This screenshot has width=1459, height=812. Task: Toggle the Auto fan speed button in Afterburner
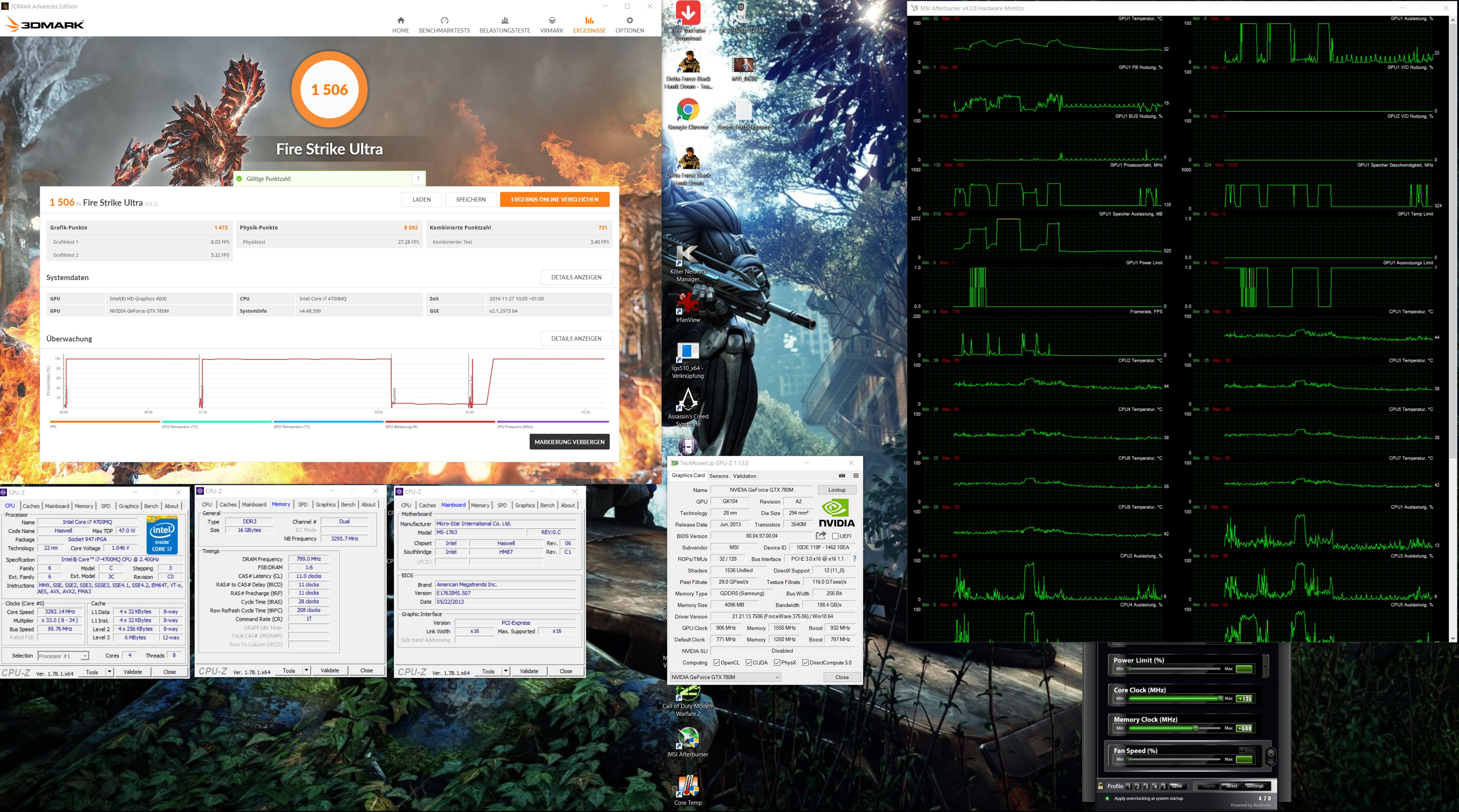[1247, 750]
